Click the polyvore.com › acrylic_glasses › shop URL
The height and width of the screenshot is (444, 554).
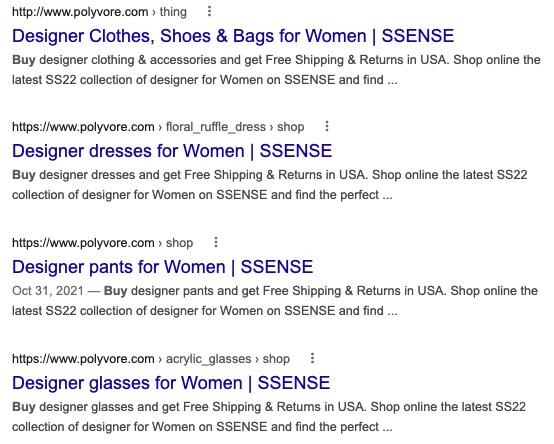(x=151, y=359)
